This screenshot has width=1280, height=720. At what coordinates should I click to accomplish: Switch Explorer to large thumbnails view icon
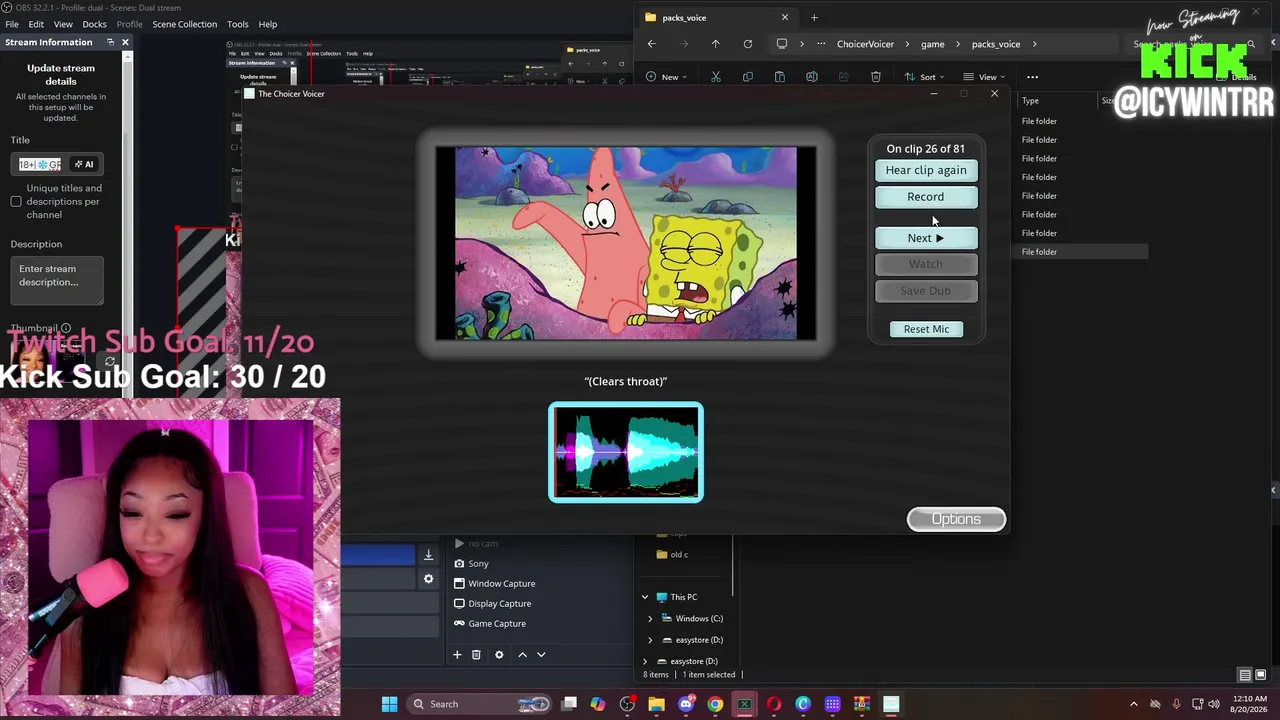pos(1260,675)
